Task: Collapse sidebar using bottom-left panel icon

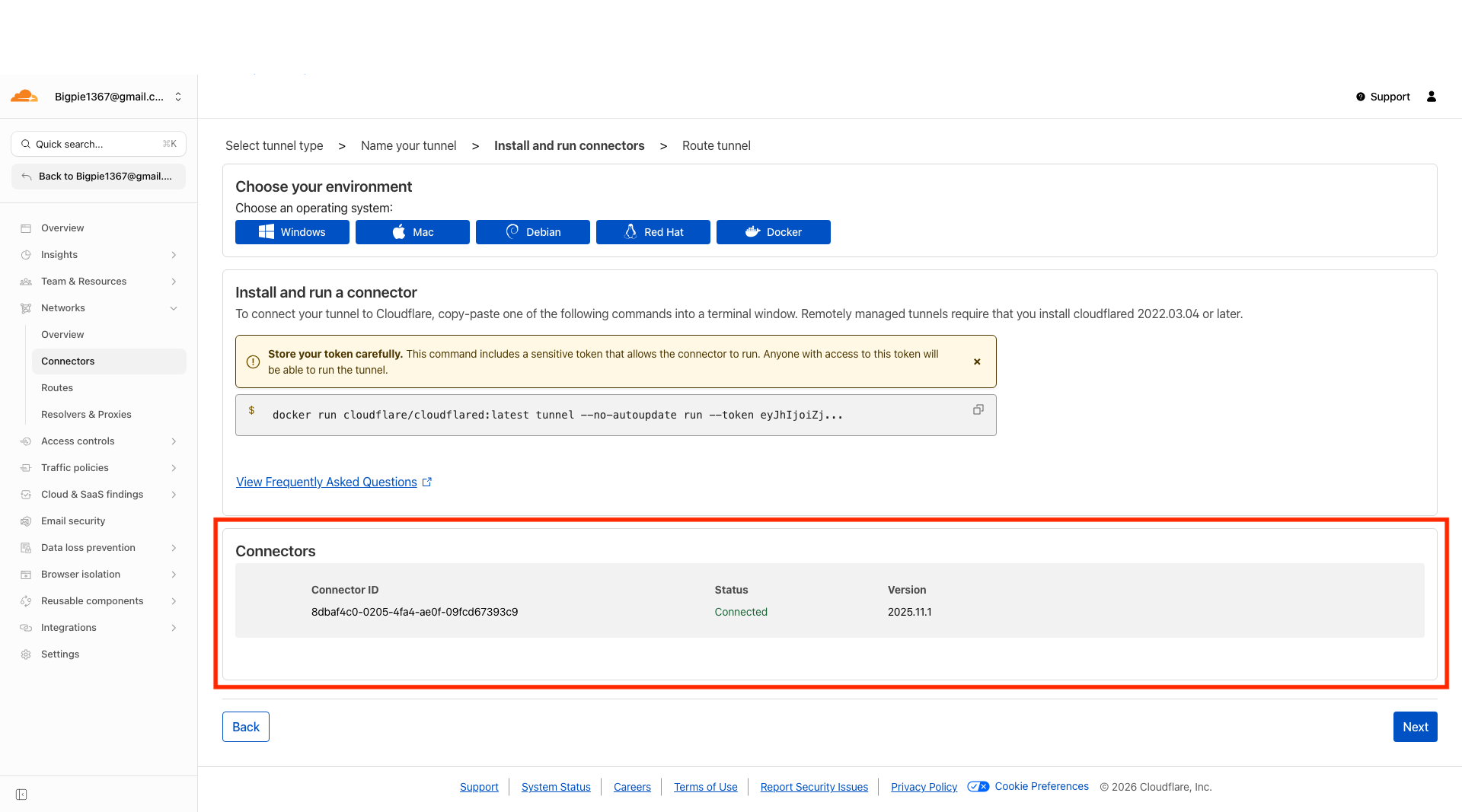Action: (21, 794)
